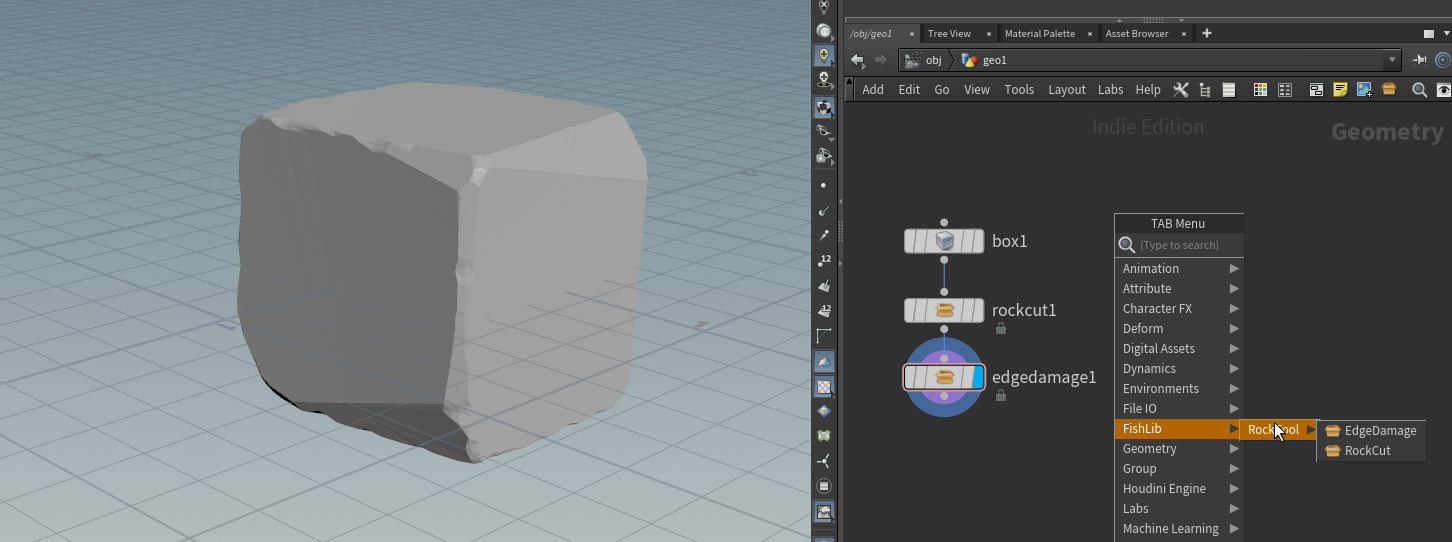The width and height of the screenshot is (1452, 542).
Task: Open the node shape palette icon
Action: coord(1285,90)
